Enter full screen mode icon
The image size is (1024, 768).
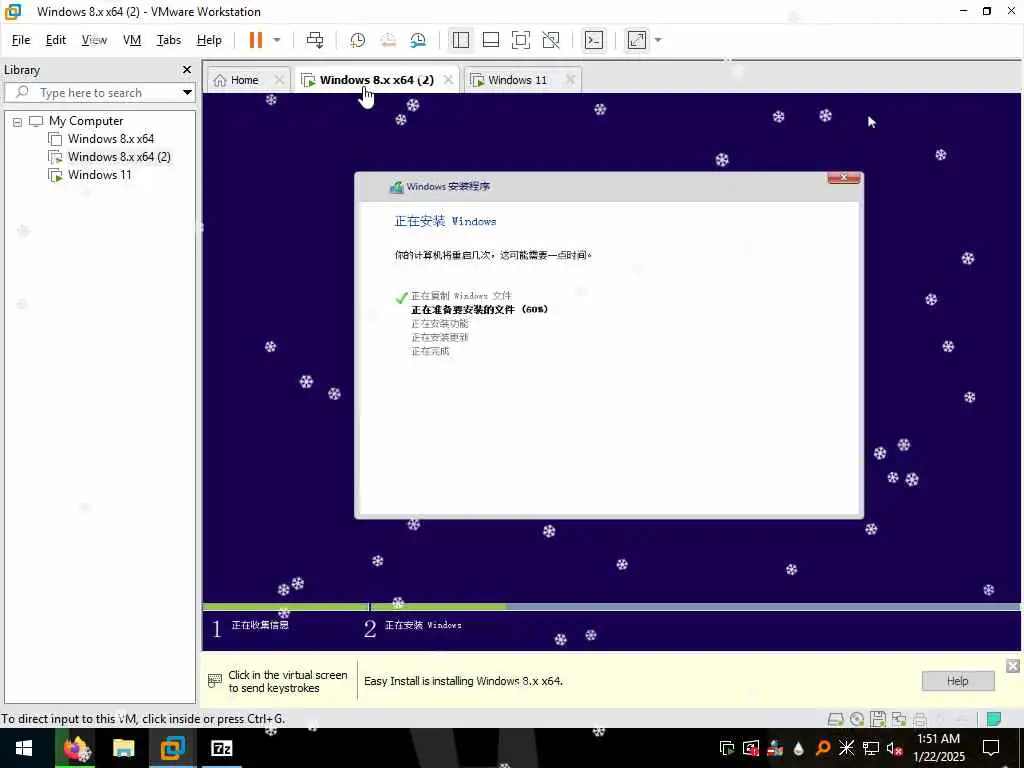[520, 40]
